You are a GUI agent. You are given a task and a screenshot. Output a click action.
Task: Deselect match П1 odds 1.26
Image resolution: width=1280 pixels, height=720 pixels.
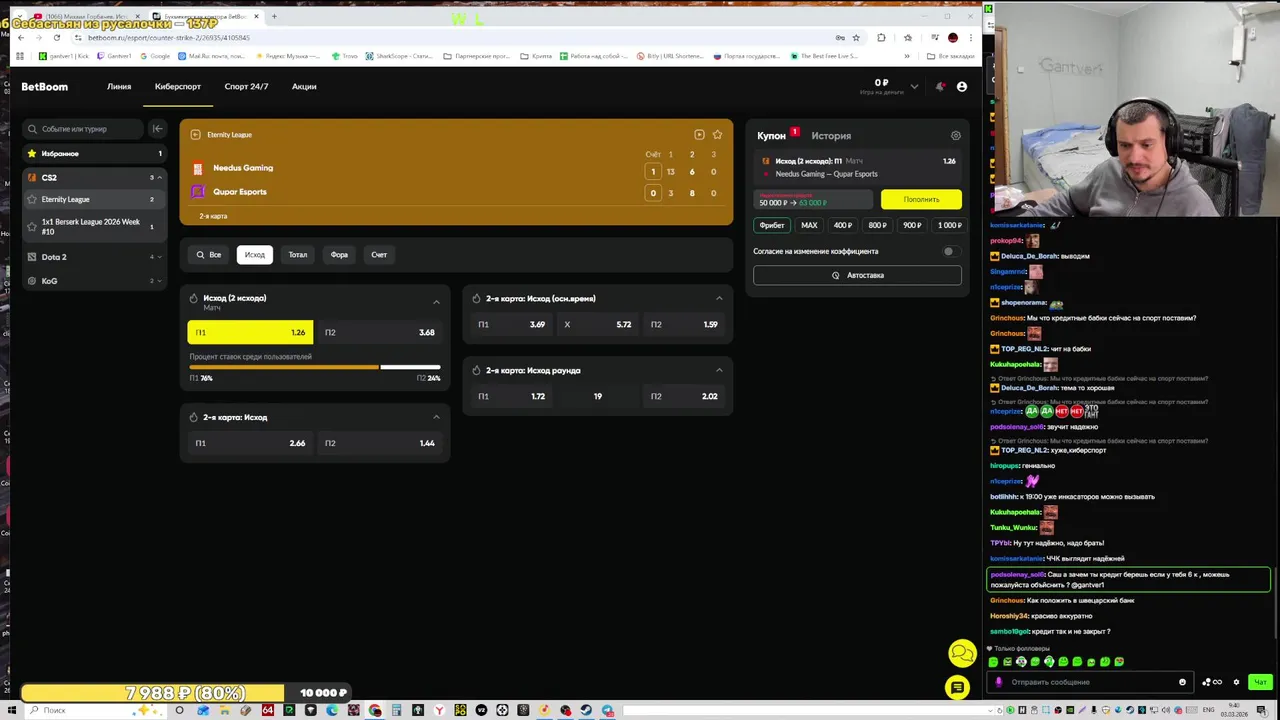tap(250, 332)
